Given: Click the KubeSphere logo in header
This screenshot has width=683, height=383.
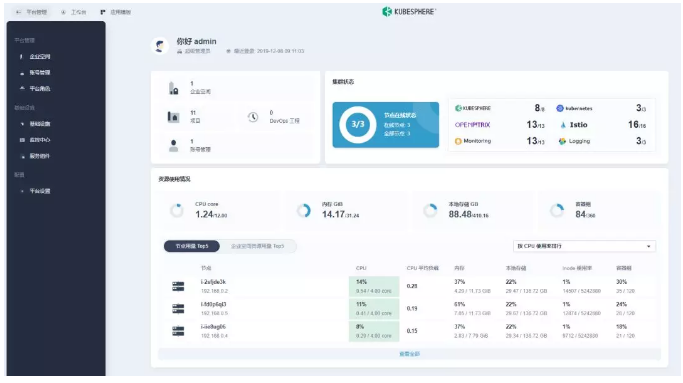Looking at the screenshot, I should [409, 12].
